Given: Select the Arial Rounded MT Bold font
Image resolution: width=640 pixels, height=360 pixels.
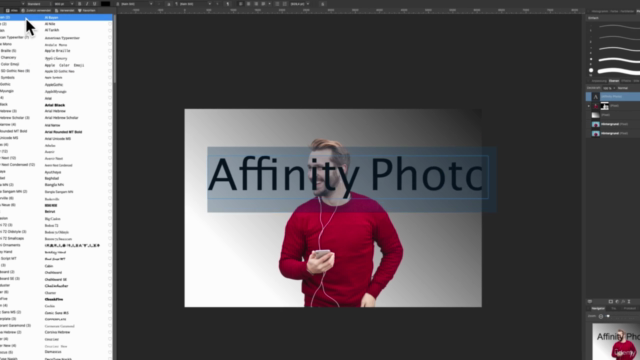Looking at the screenshot, I should click(63, 132).
